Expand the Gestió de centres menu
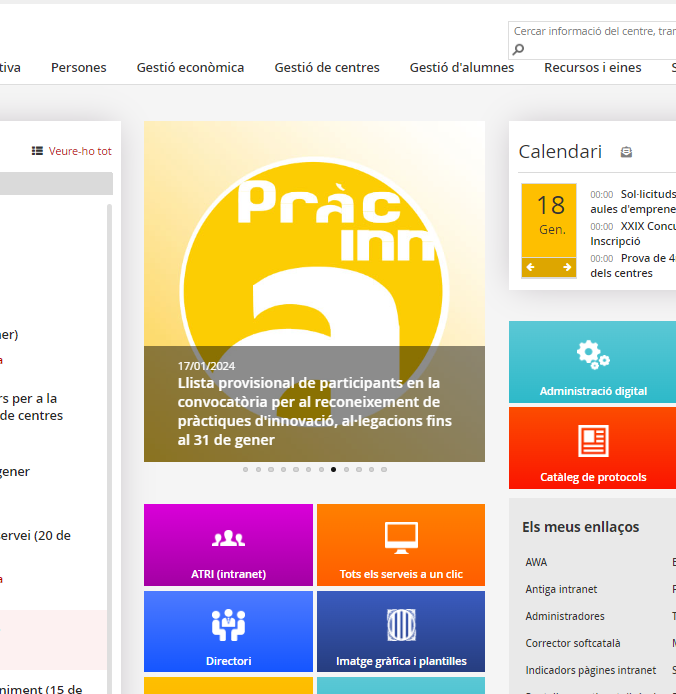Screen dimensions: 676x694 tap(327, 68)
